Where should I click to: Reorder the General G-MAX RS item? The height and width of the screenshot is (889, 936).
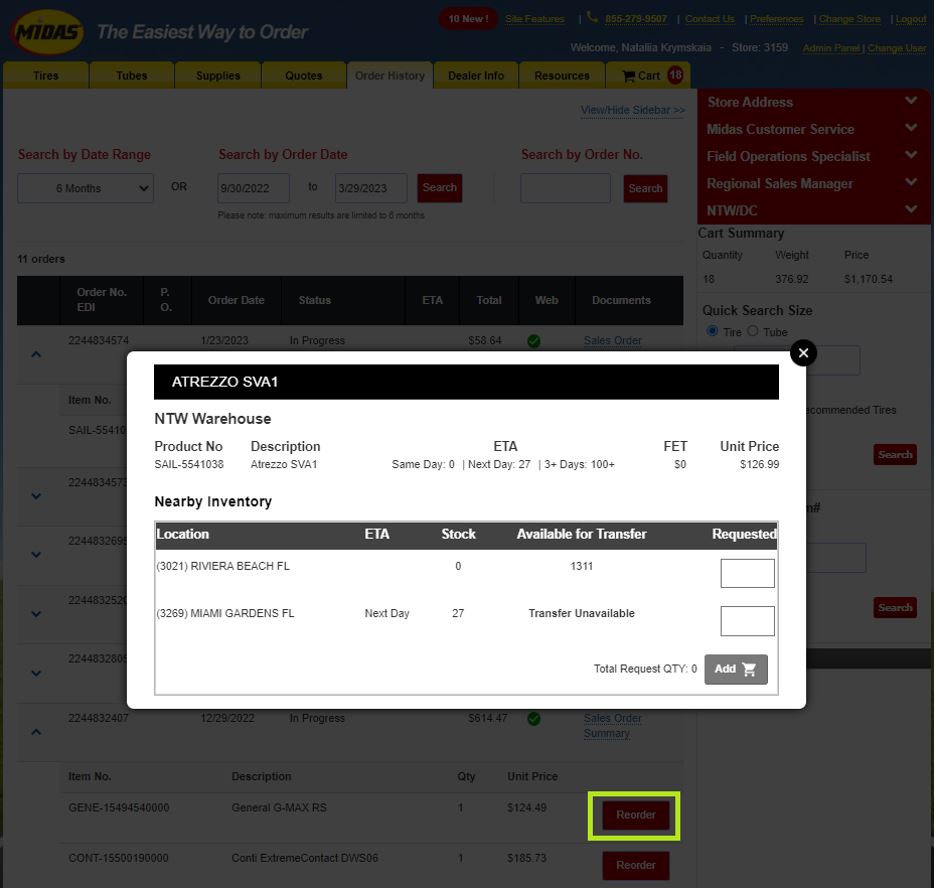[635, 815]
